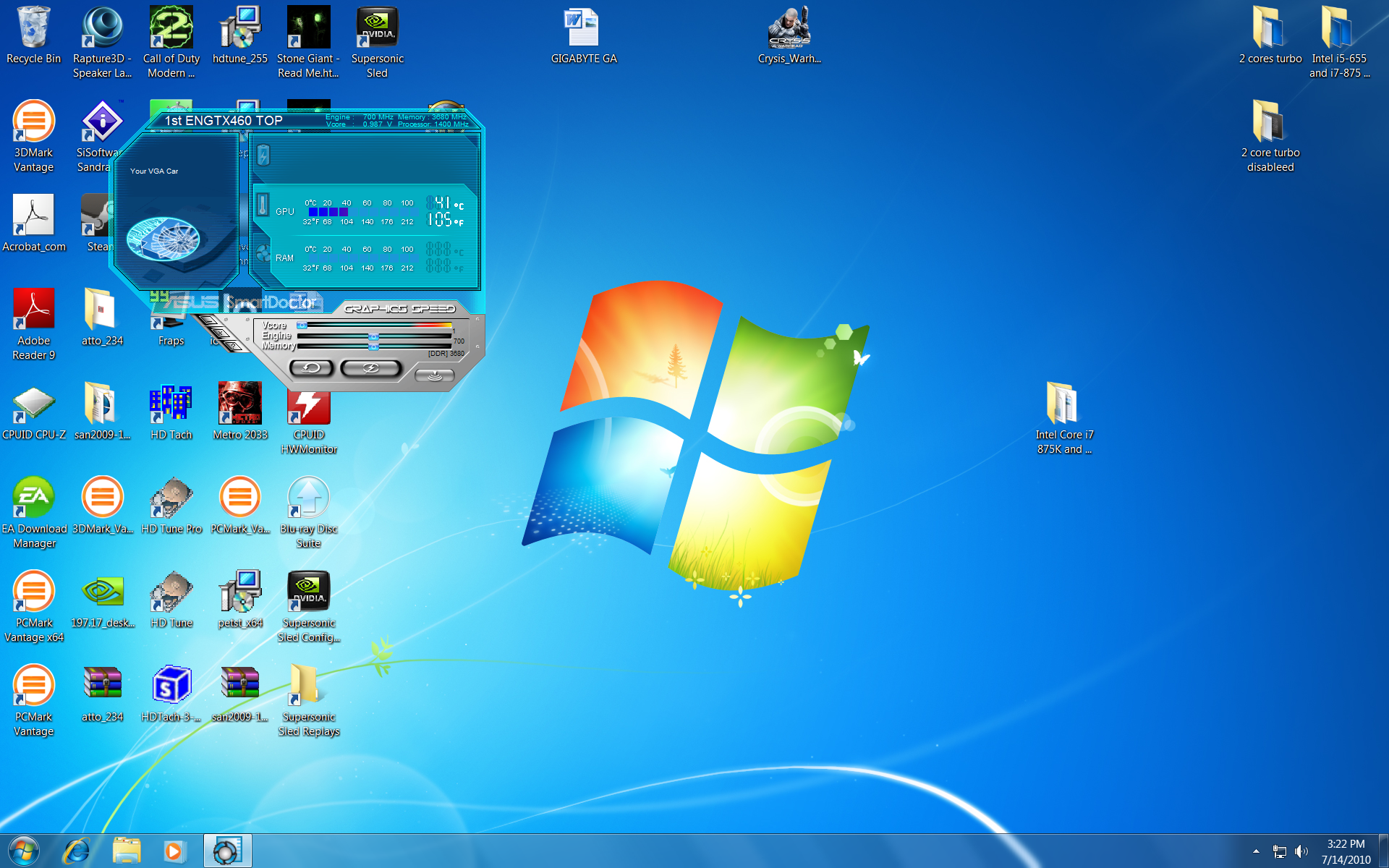Launch 3DMark Vantage shortcut in second row

click(x=33, y=135)
